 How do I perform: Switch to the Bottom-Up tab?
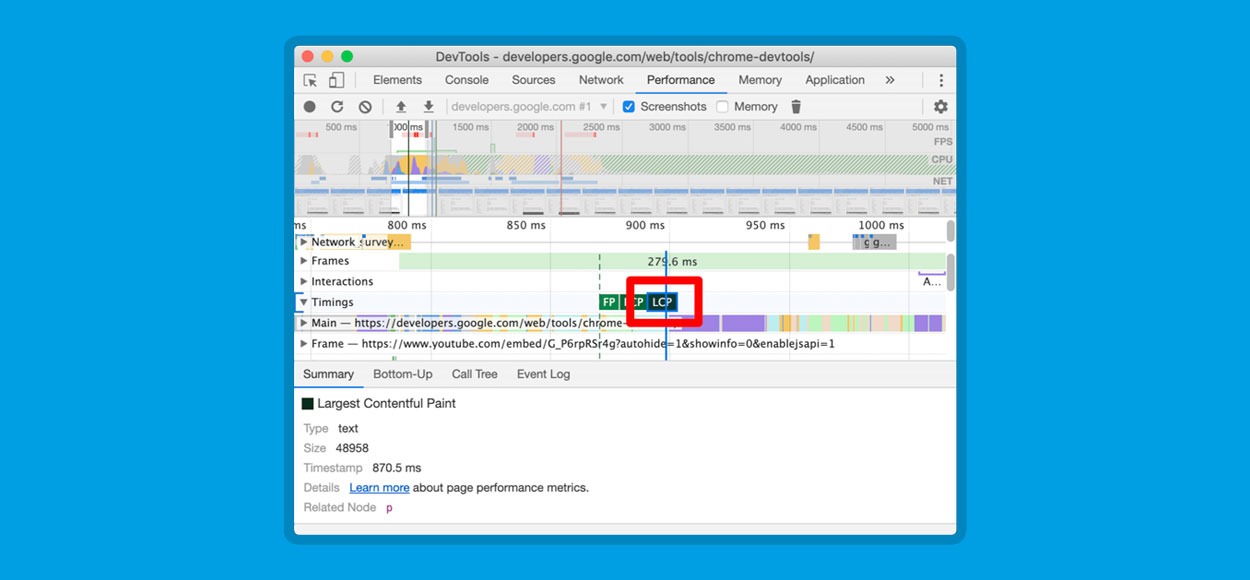coord(403,374)
